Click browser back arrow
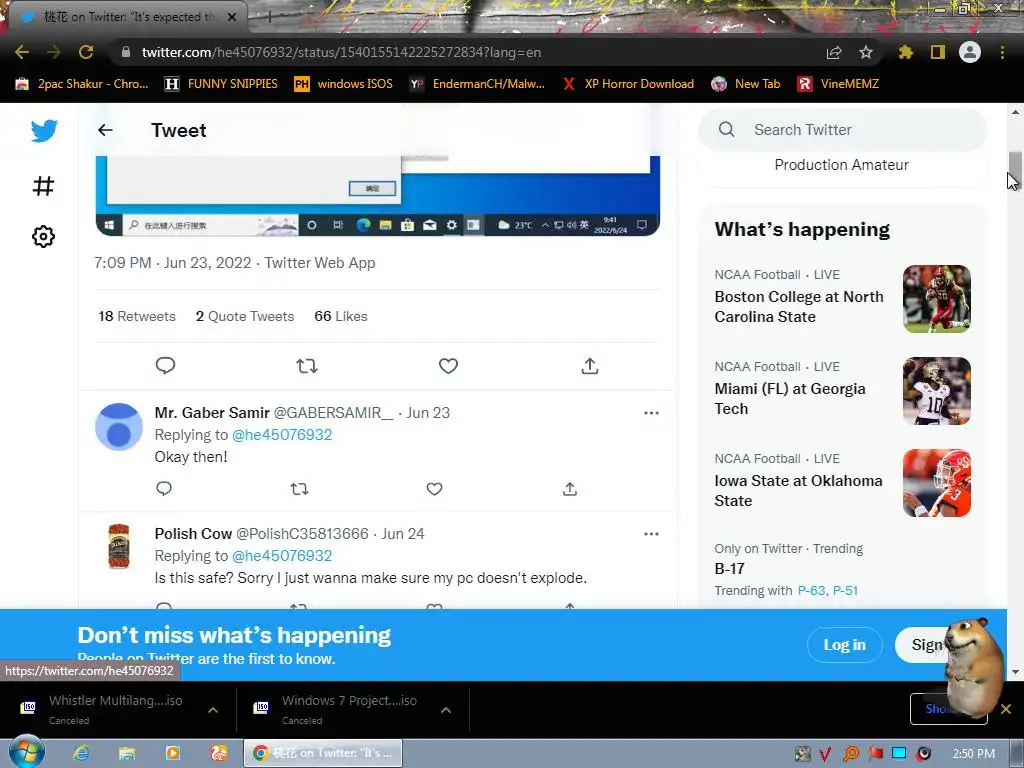This screenshot has height=768, width=1024. 22,52
